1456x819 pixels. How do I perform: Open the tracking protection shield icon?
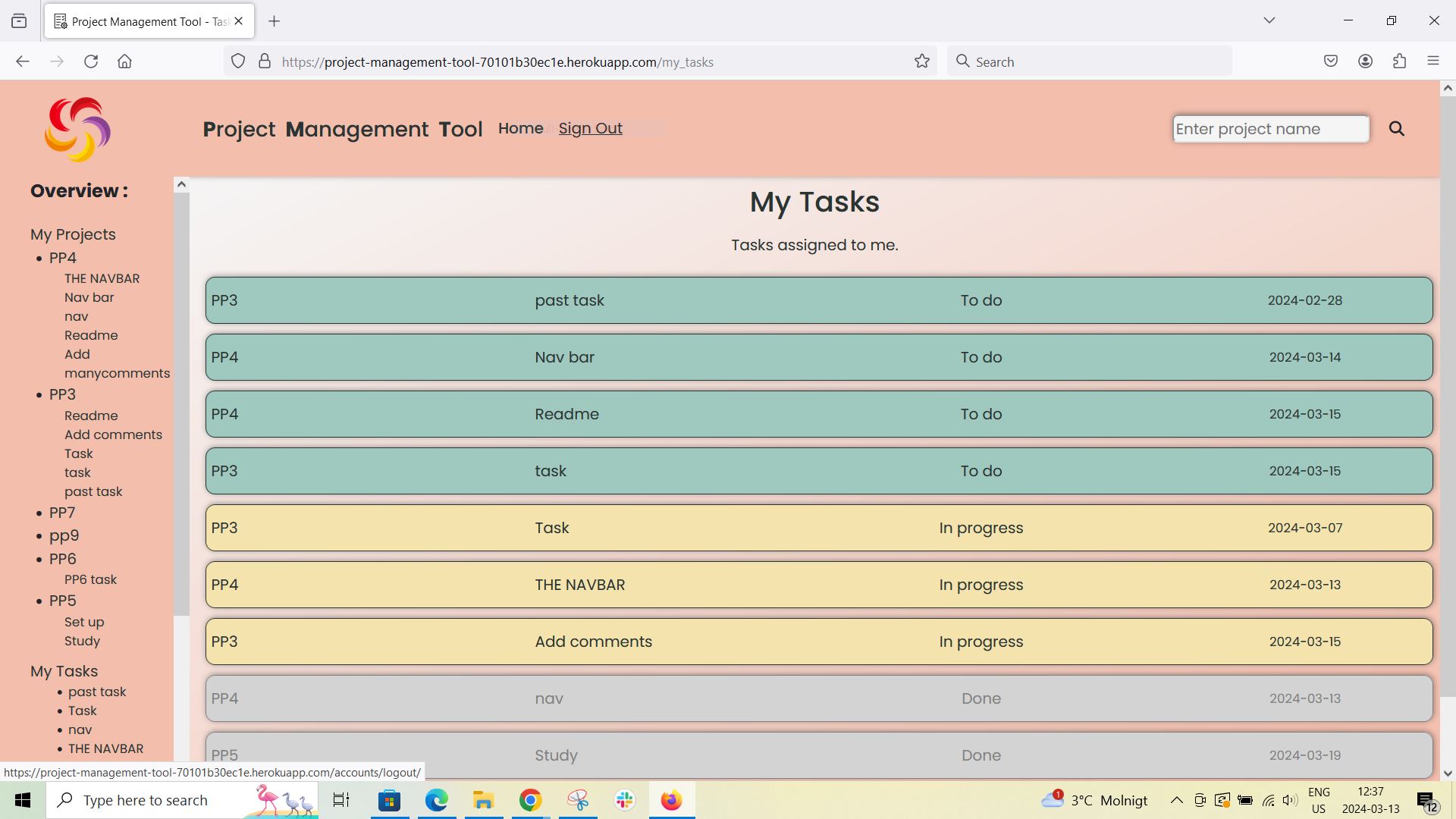[x=238, y=61]
